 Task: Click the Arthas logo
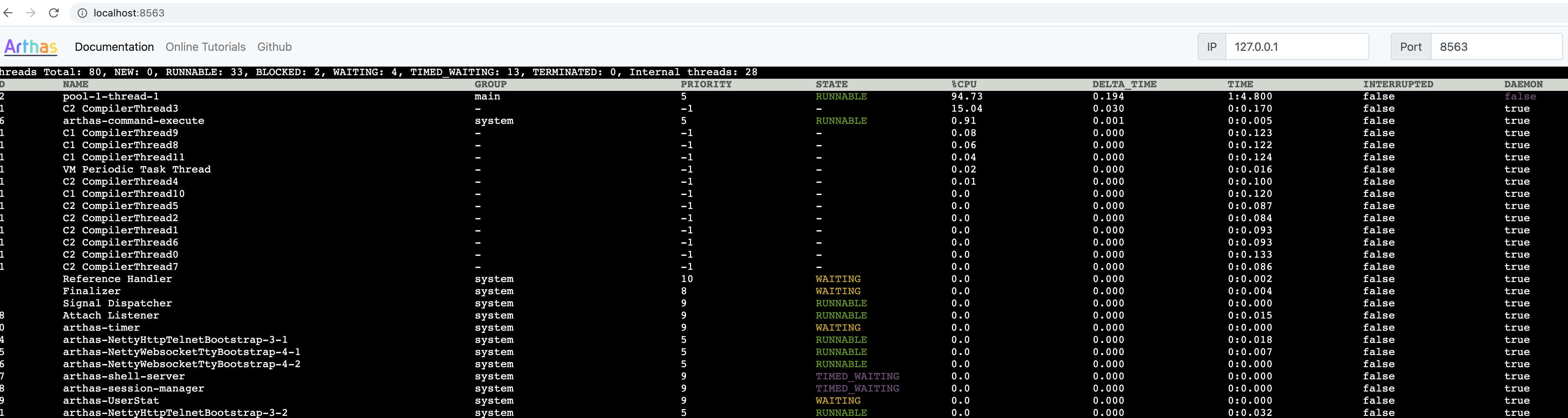[x=31, y=46]
